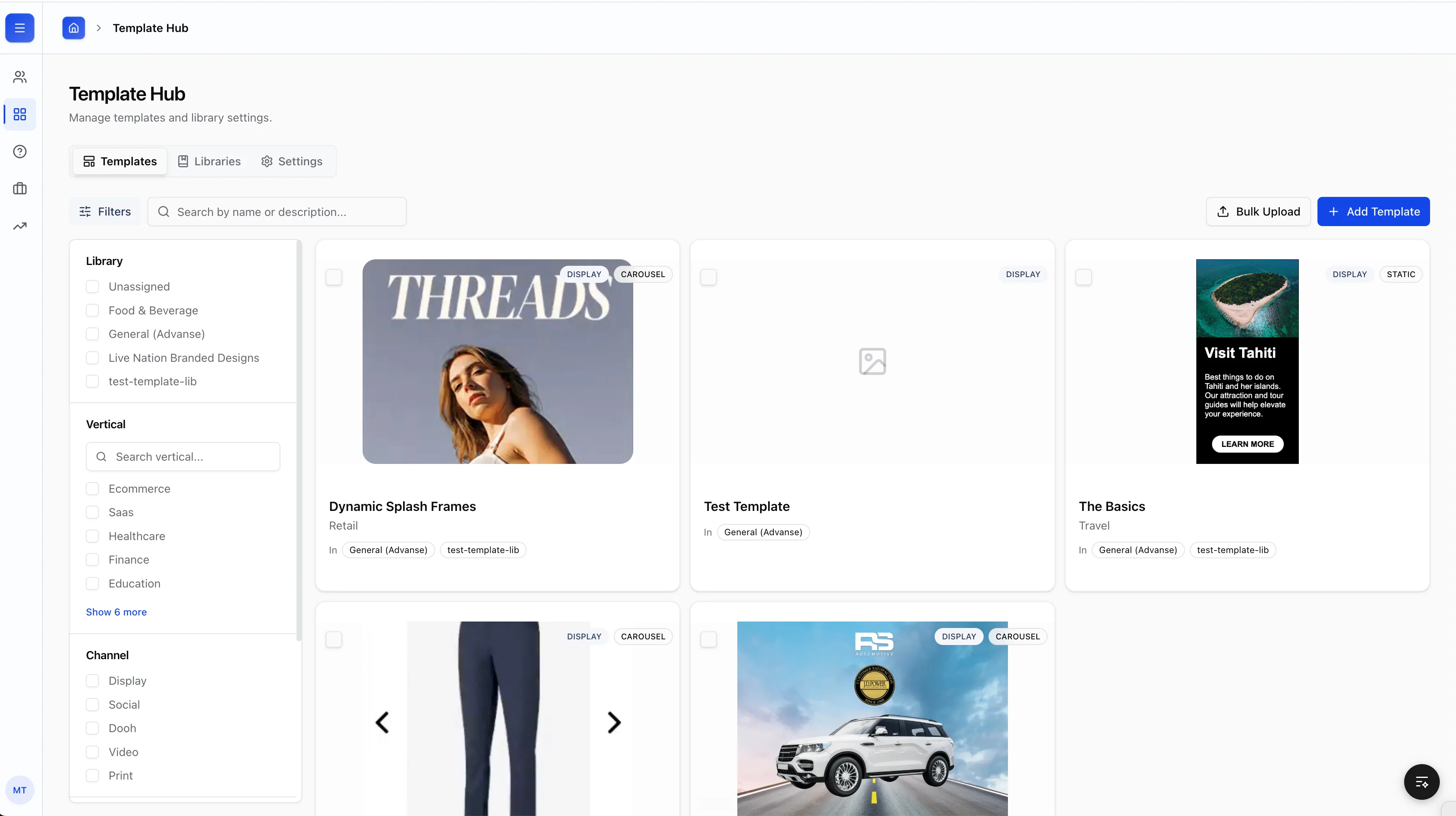Check the Print channel filter
This screenshot has height=816, width=1456.
pos(92,776)
